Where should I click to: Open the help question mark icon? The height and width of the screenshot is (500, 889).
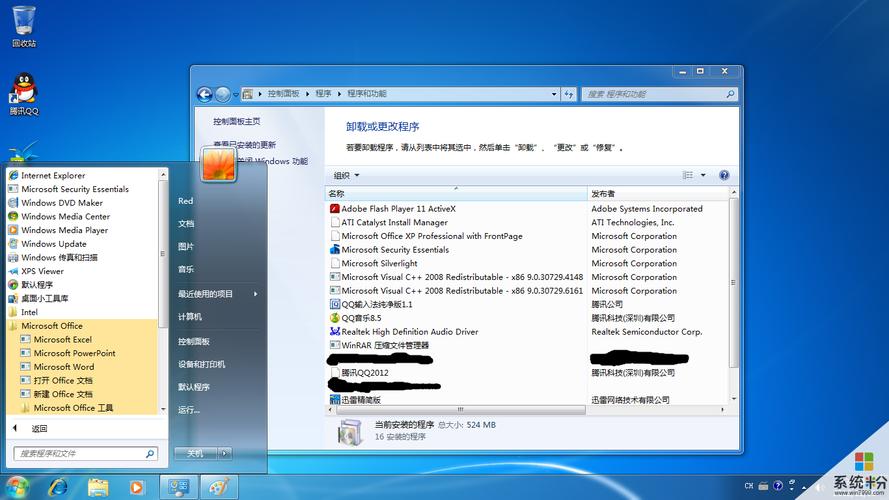(724, 175)
